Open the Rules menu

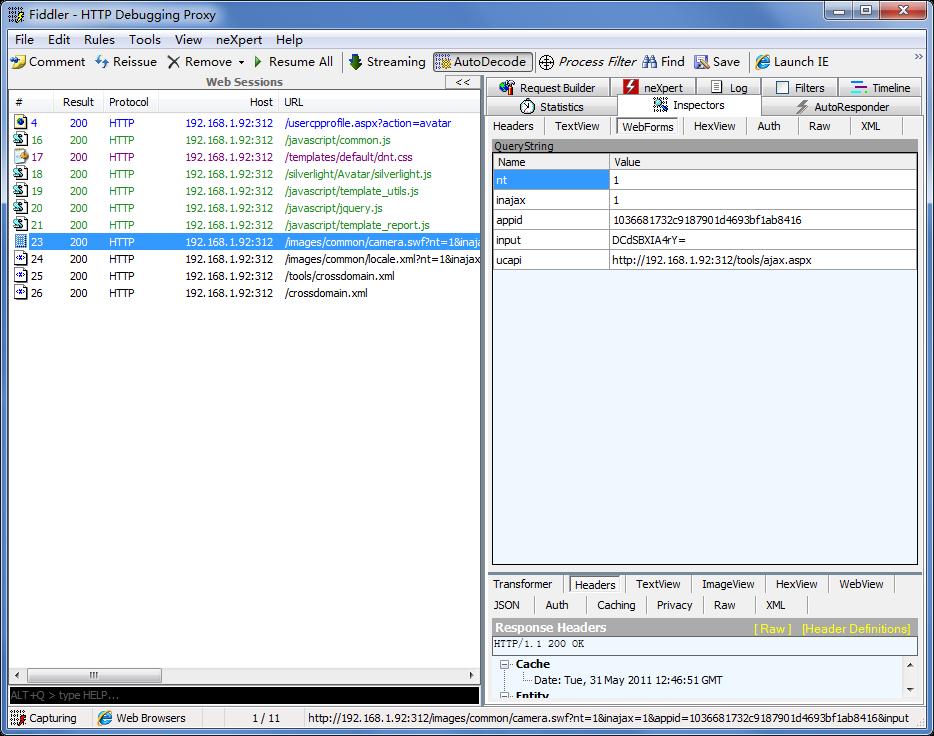click(99, 40)
